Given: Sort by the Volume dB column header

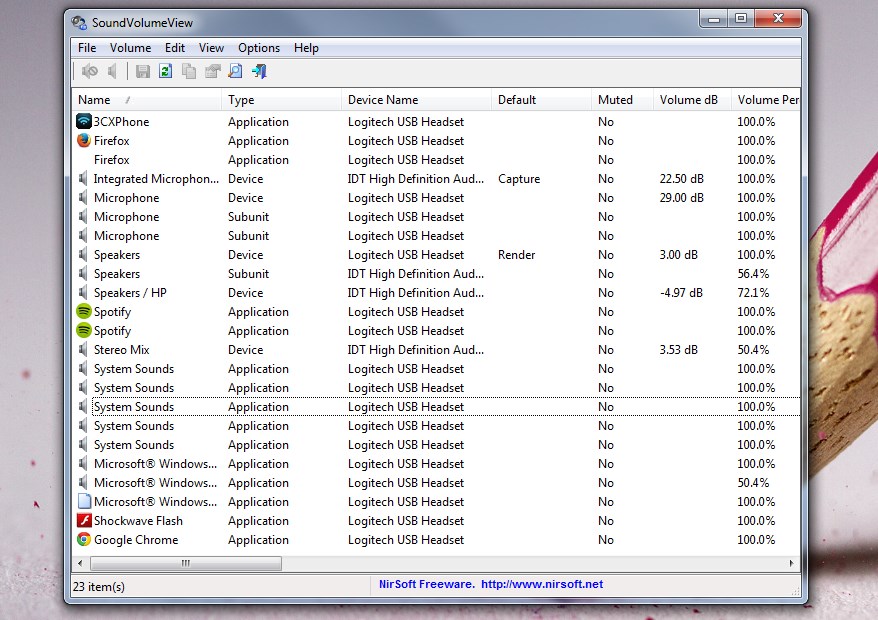Looking at the screenshot, I should click(x=692, y=100).
